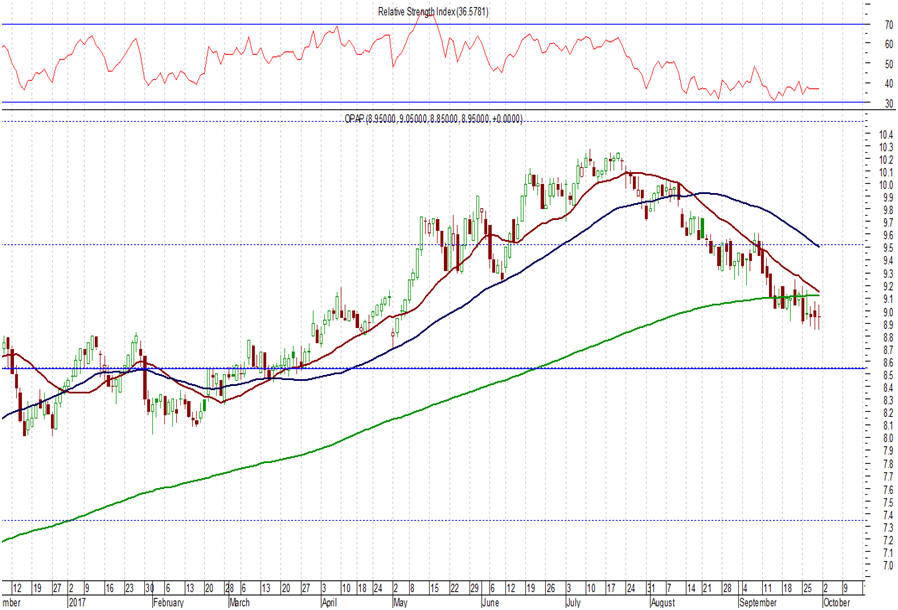Click the 8.0 price axis label

(x=887, y=439)
